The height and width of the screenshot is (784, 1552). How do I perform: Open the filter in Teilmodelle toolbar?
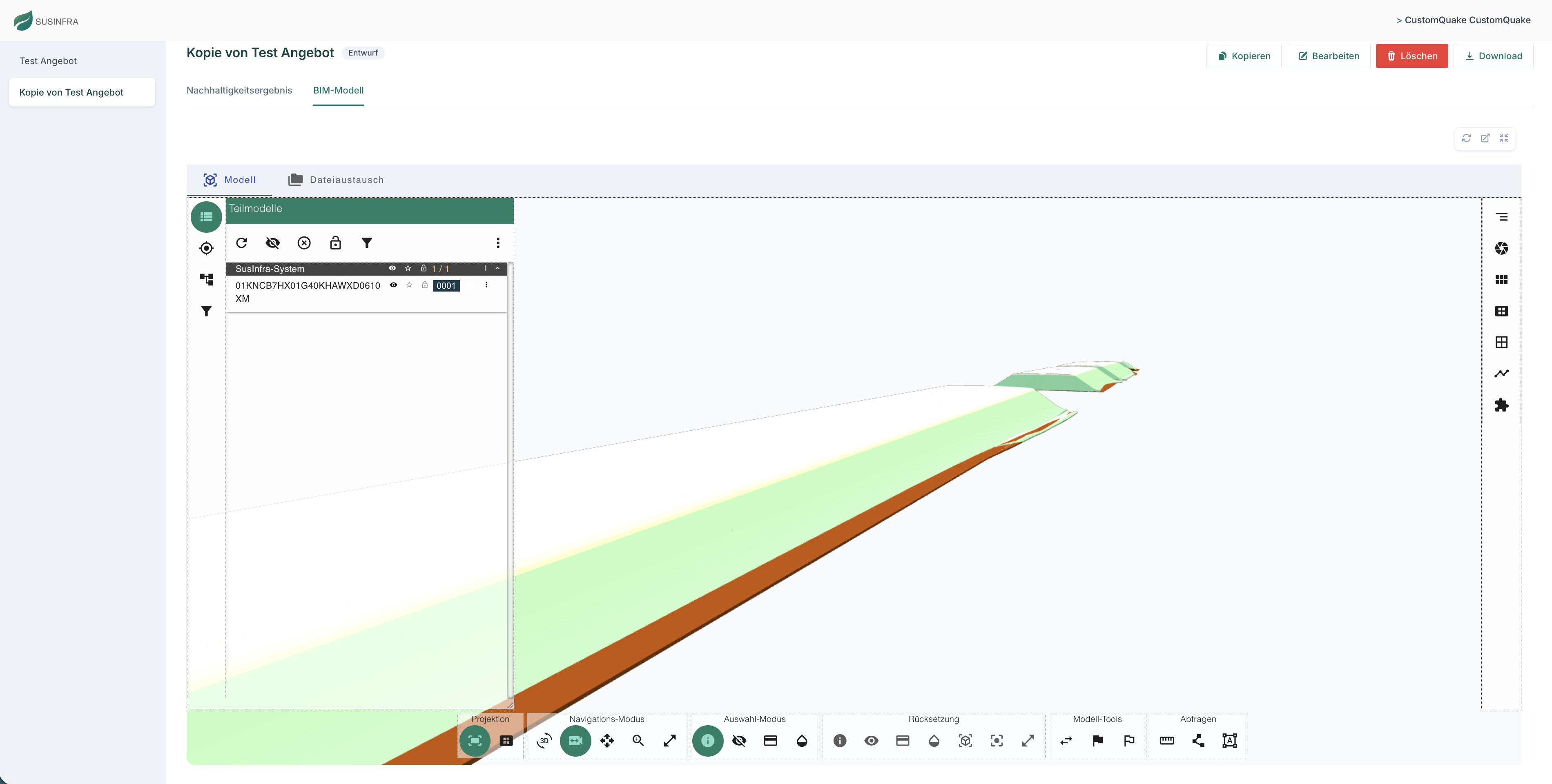pos(367,243)
